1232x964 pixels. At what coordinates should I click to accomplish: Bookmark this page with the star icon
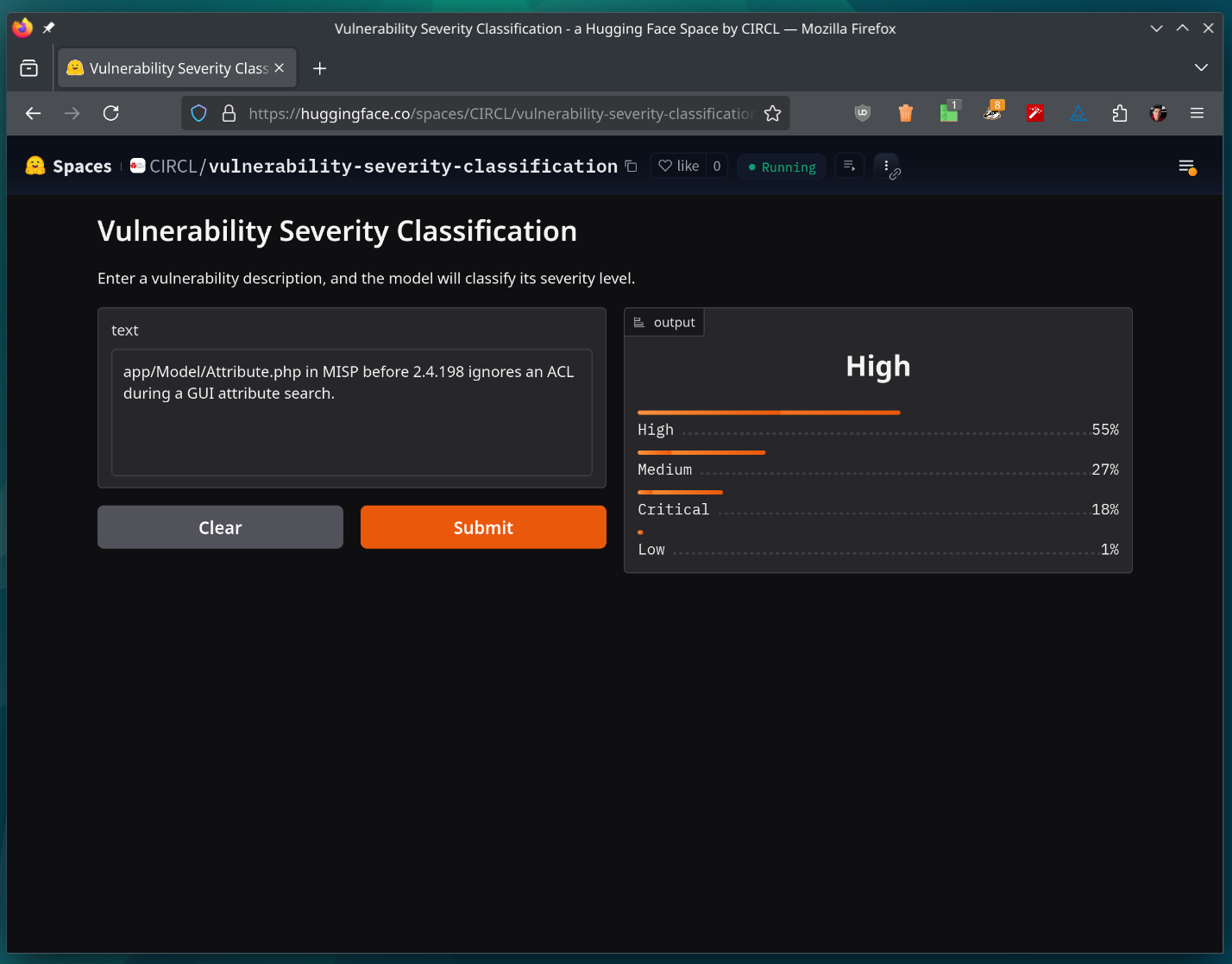tap(772, 113)
